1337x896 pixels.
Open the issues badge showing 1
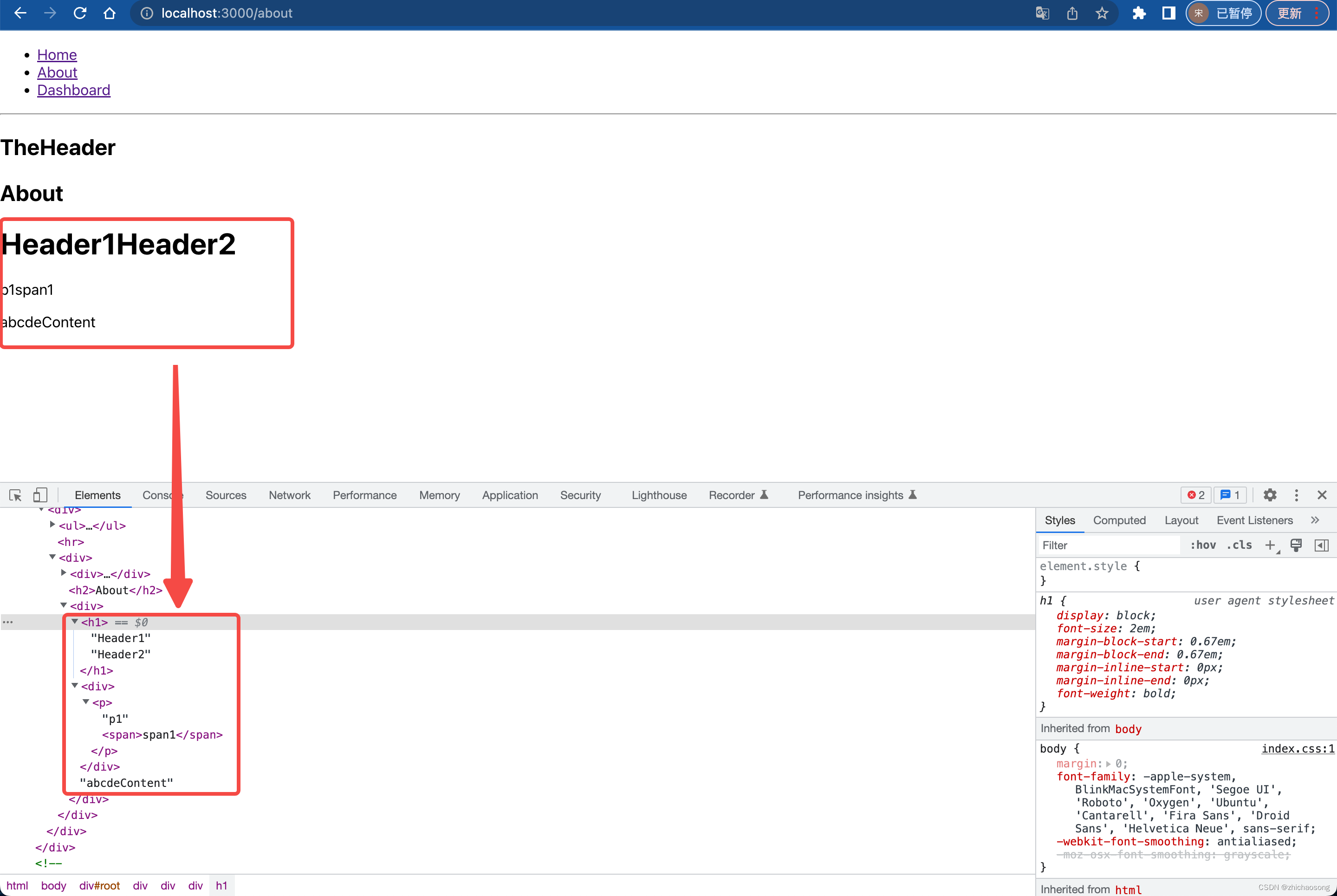point(1230,495)
